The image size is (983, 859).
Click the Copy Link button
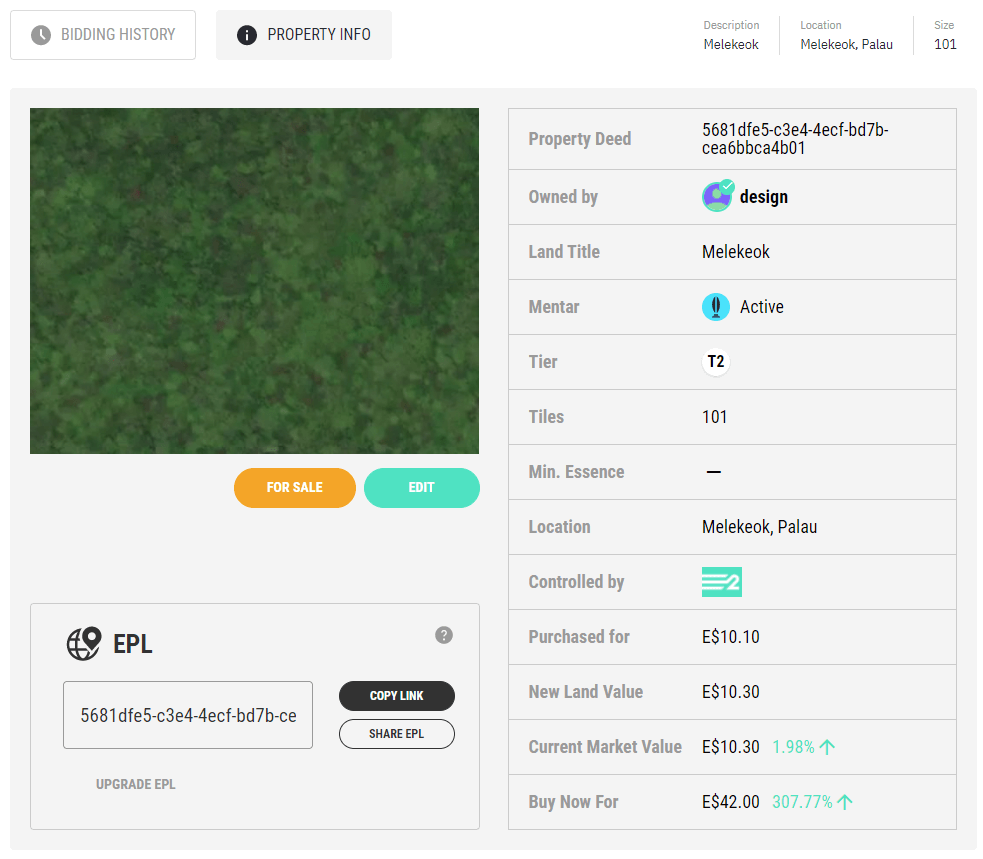(x=397, y=696)
